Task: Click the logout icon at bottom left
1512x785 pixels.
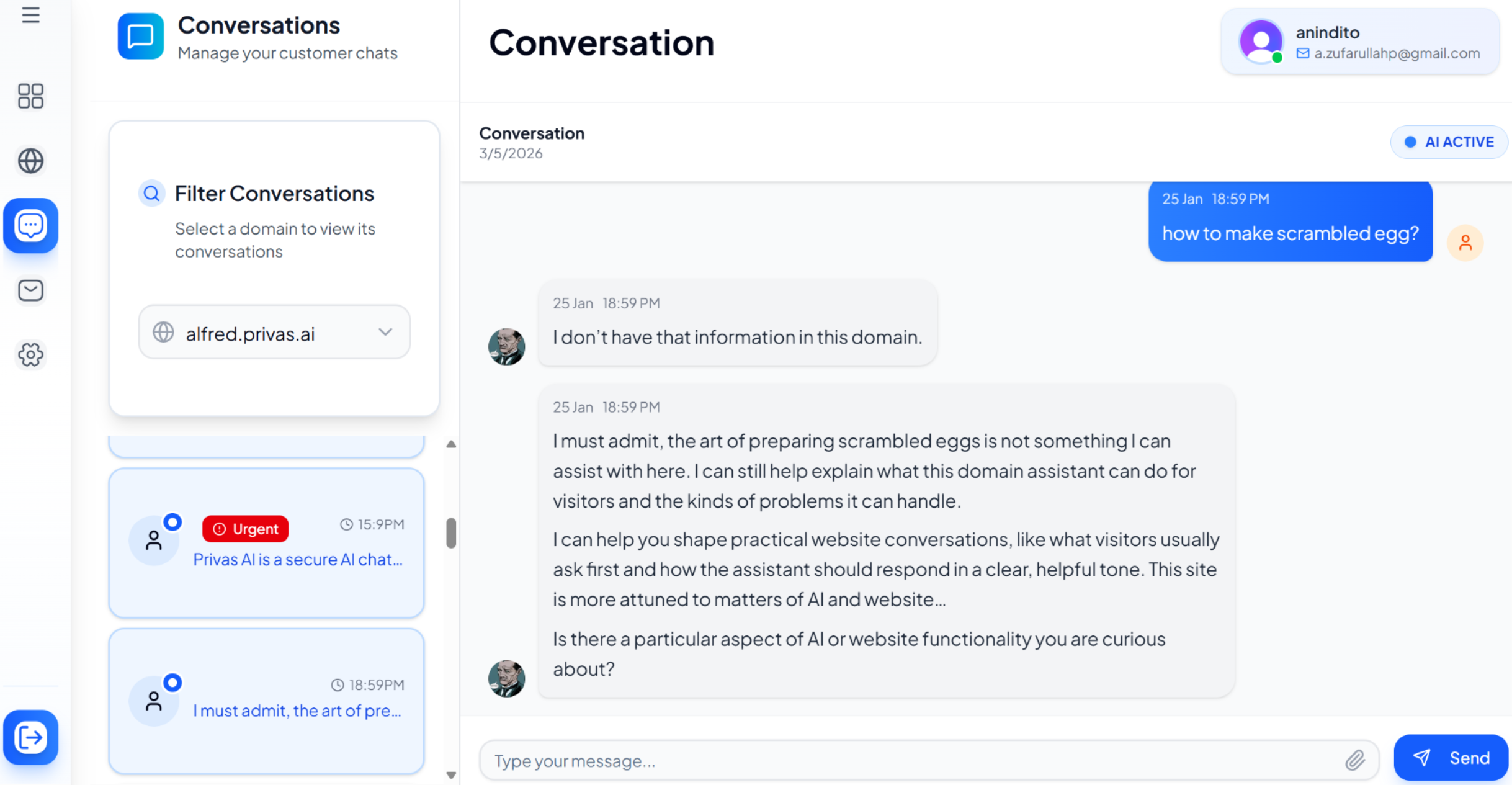Action: pos(30,737)
